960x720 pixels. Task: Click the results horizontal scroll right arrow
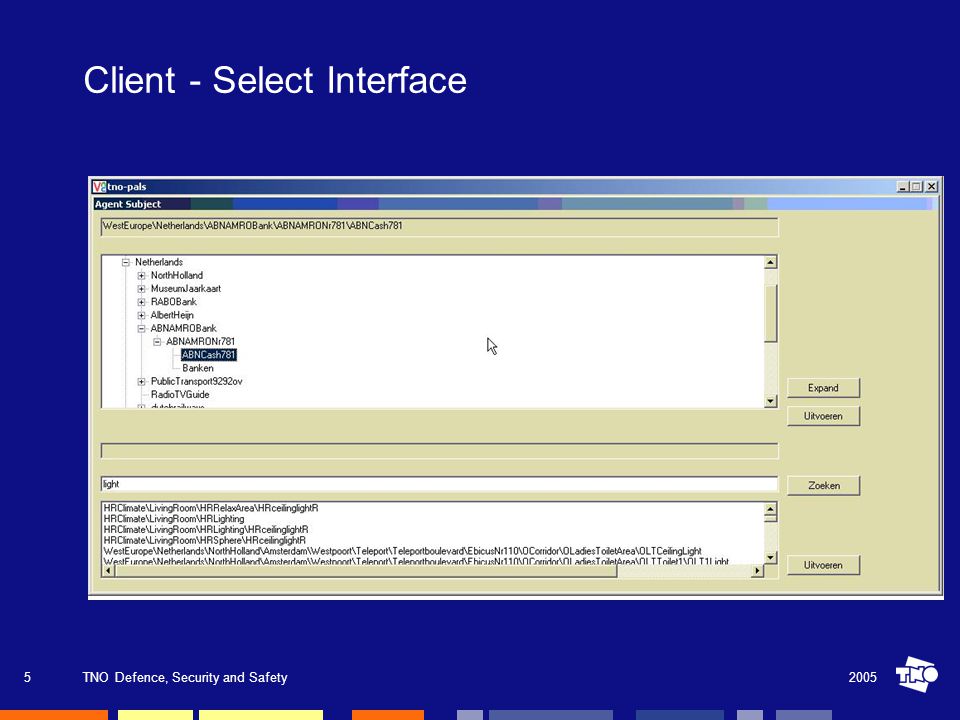point(757,571)
